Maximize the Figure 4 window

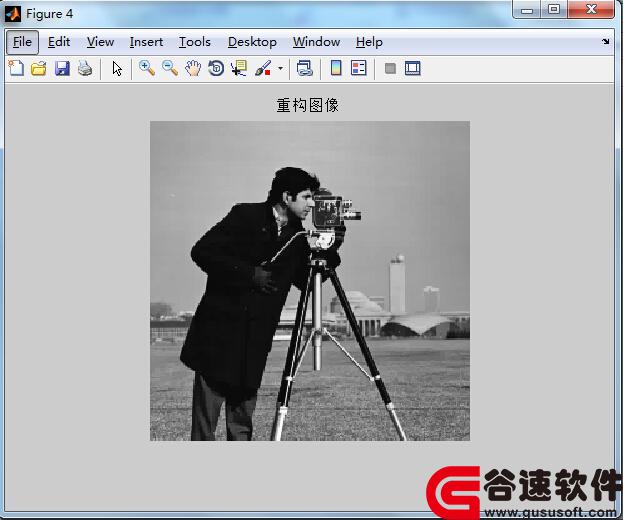554,10
